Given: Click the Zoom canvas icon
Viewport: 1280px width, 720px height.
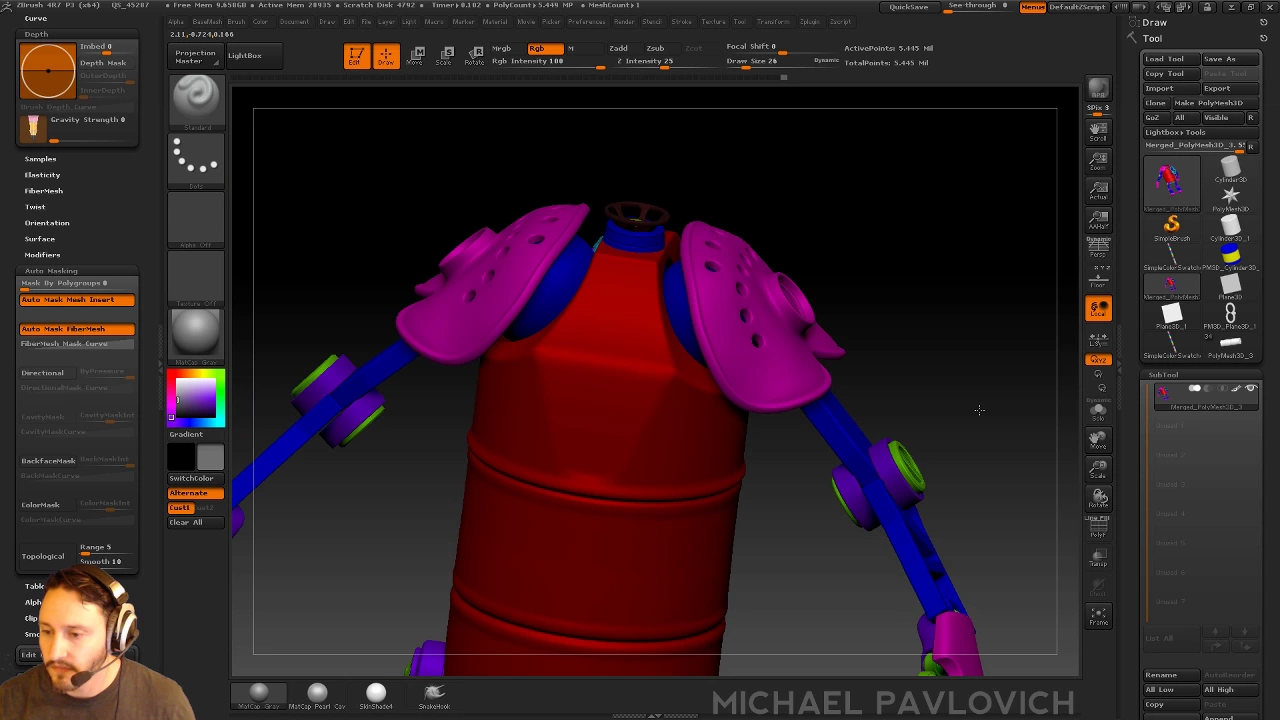Looking at the screenshot, I should pyautogui.click(x=1098, y=160).
